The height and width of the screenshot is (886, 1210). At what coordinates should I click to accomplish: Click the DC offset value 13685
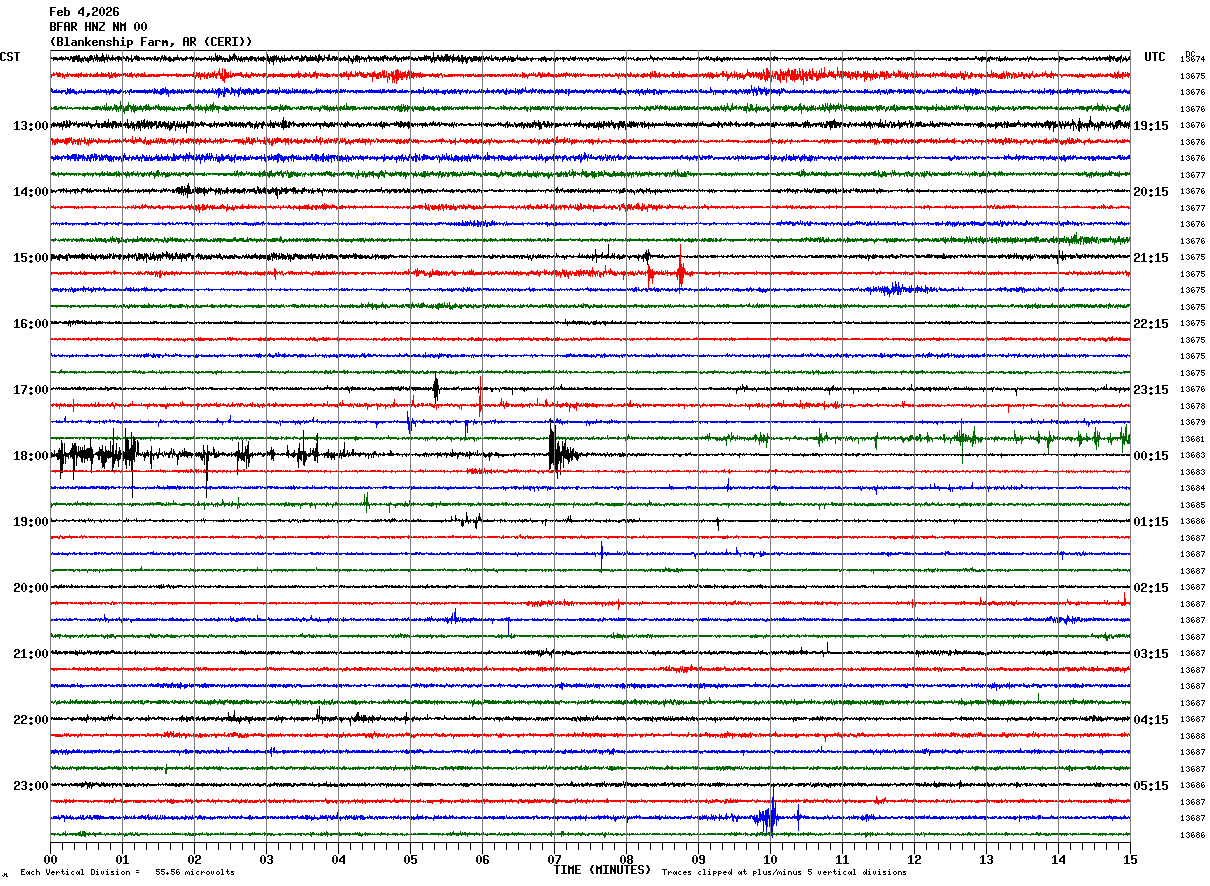click(x=1192, y=505)
